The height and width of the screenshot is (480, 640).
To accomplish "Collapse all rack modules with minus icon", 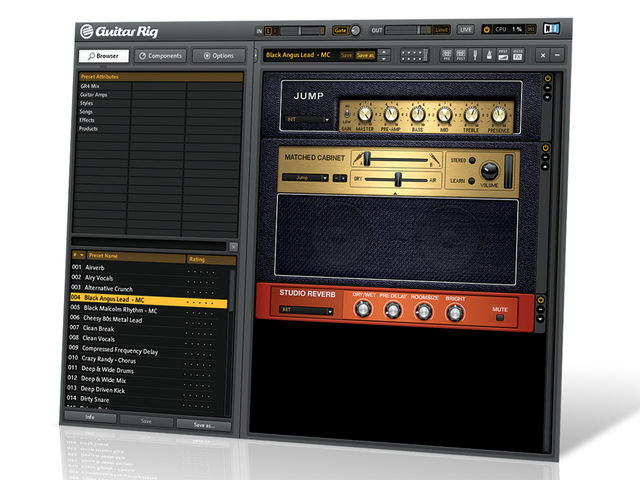I will click(x=558, y=55).
